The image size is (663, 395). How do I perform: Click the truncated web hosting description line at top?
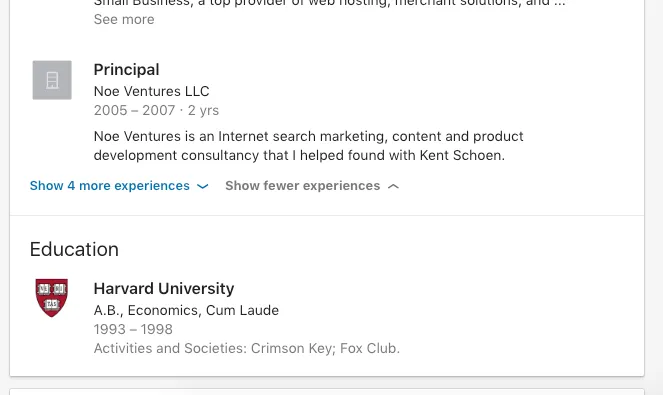[x=329, y=3]
